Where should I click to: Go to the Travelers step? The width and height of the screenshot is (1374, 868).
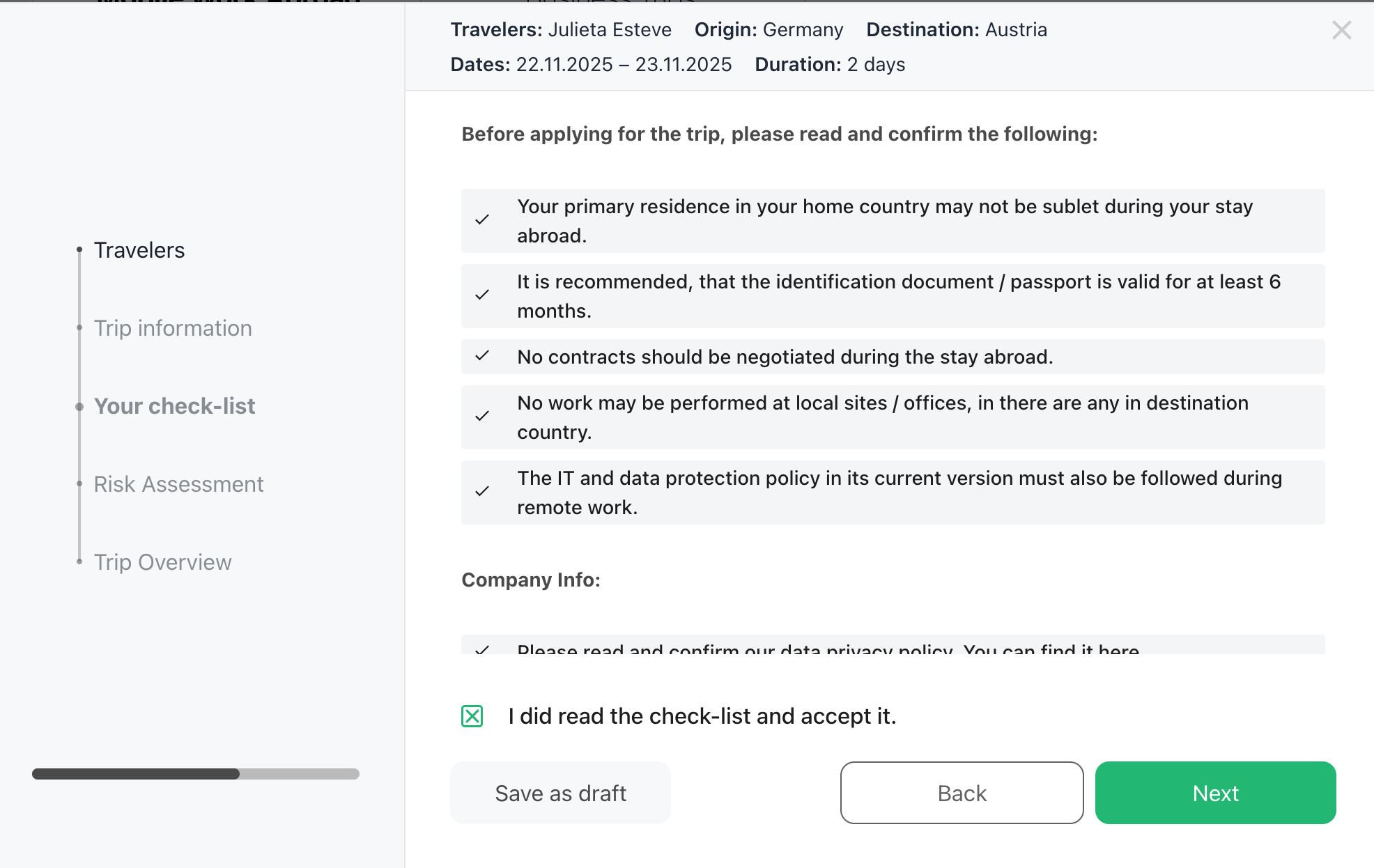point(139,250)
